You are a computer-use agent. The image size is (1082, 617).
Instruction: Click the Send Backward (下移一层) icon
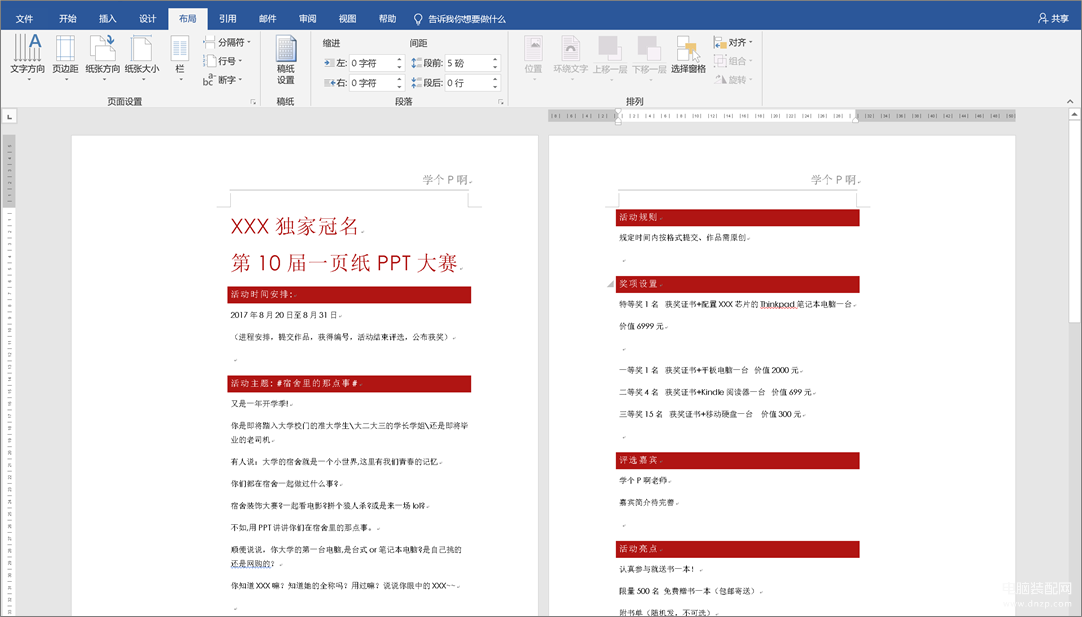click(x=649, y=48)
